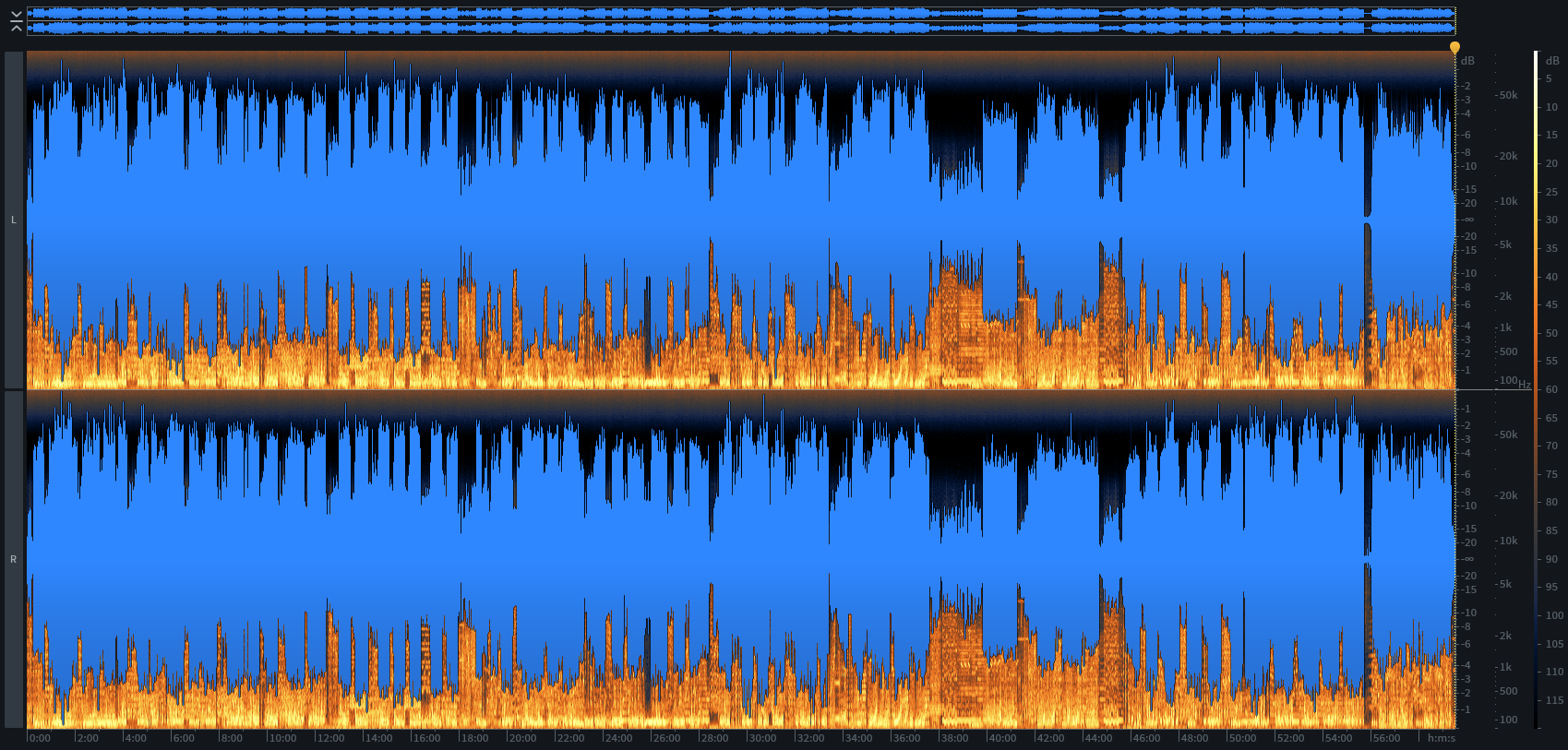Click the 38:00 mark on the time ruler

954,738
